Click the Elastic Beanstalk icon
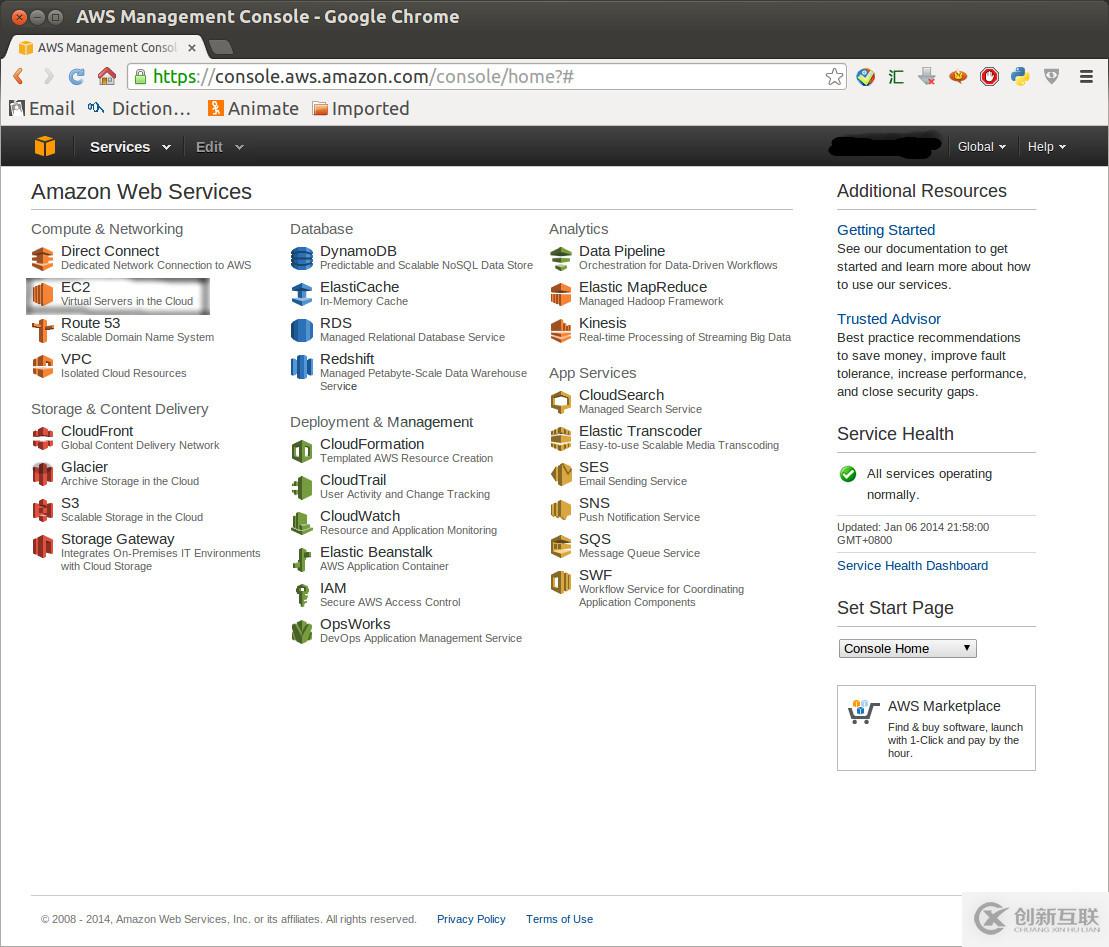 (x=302, y=559)
